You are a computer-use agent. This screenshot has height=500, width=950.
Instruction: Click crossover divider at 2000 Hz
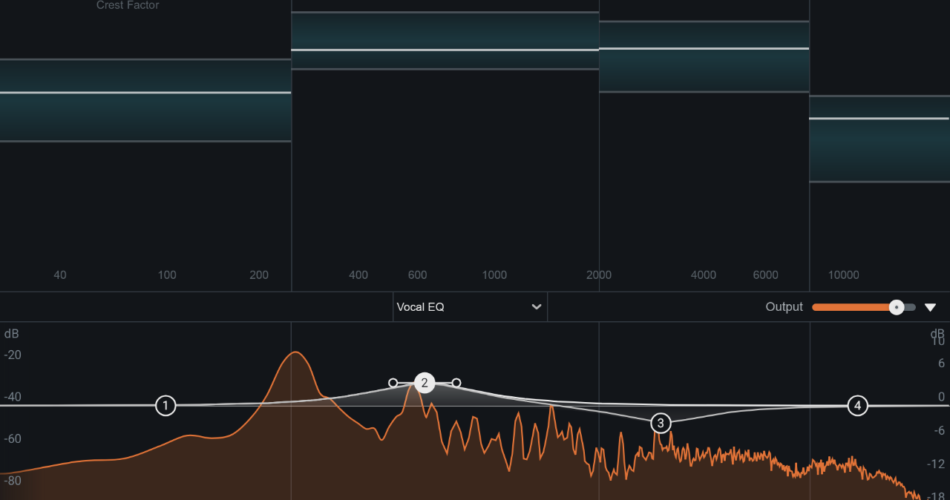pos(599,150)
